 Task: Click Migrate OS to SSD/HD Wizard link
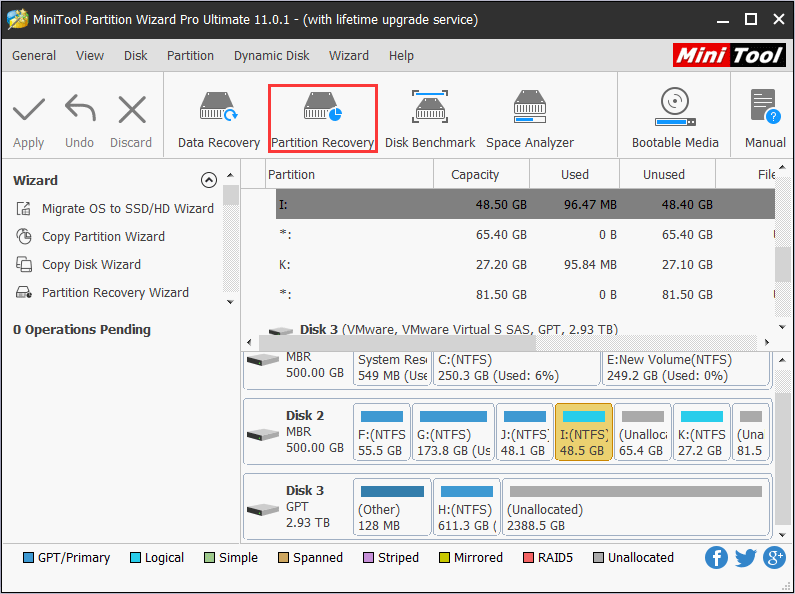pyautogui.click(x=128, y=208)
